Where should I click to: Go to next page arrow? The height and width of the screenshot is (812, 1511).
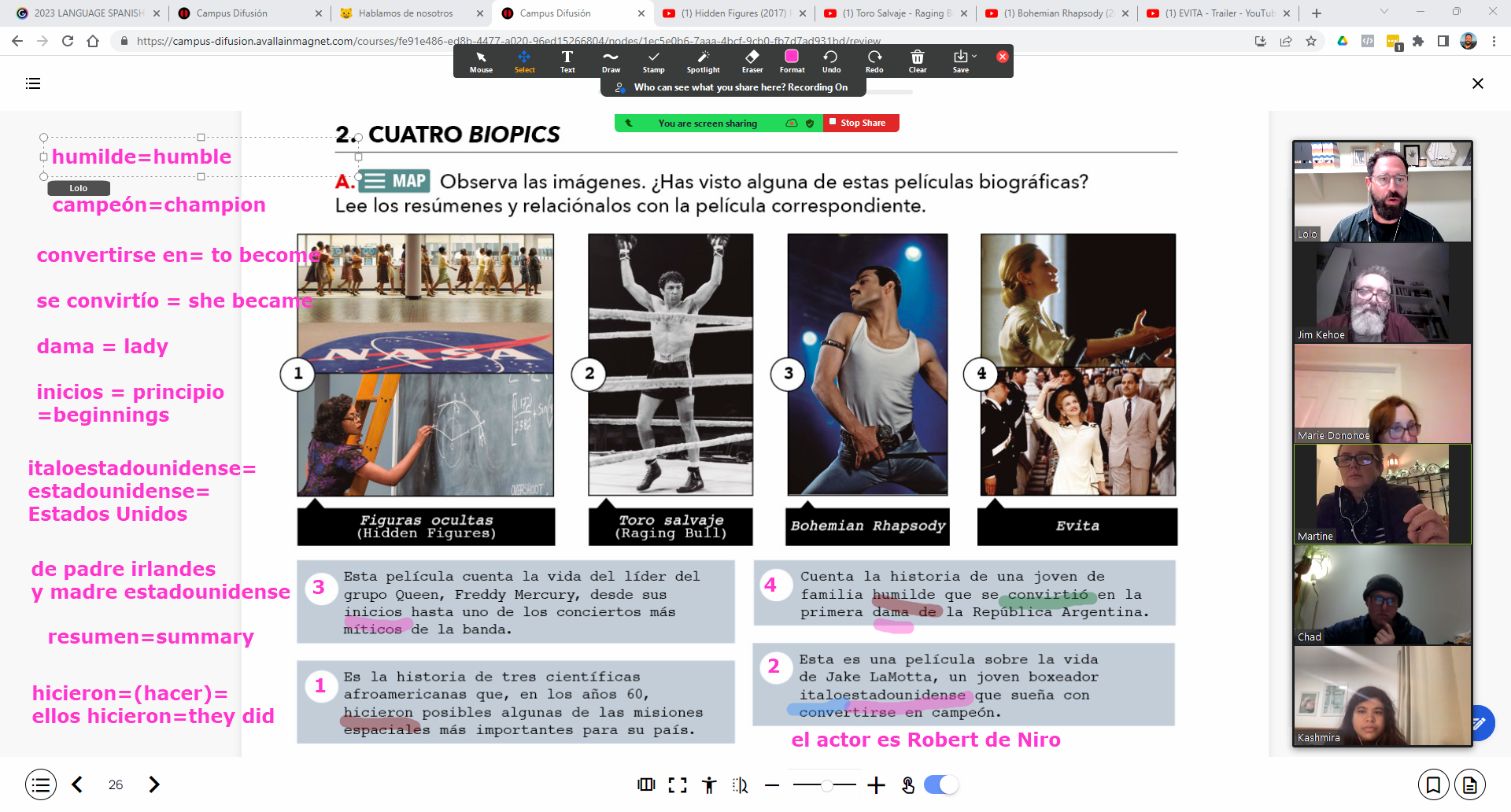(154, 784)
